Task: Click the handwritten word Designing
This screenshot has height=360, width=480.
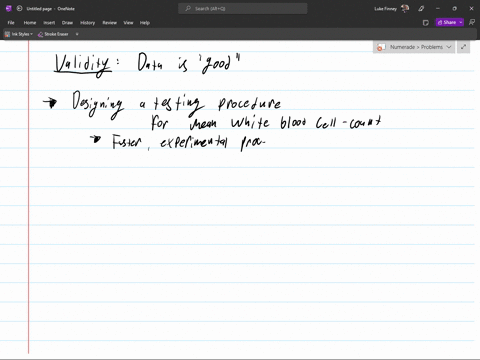Action: tap(98, 105)
